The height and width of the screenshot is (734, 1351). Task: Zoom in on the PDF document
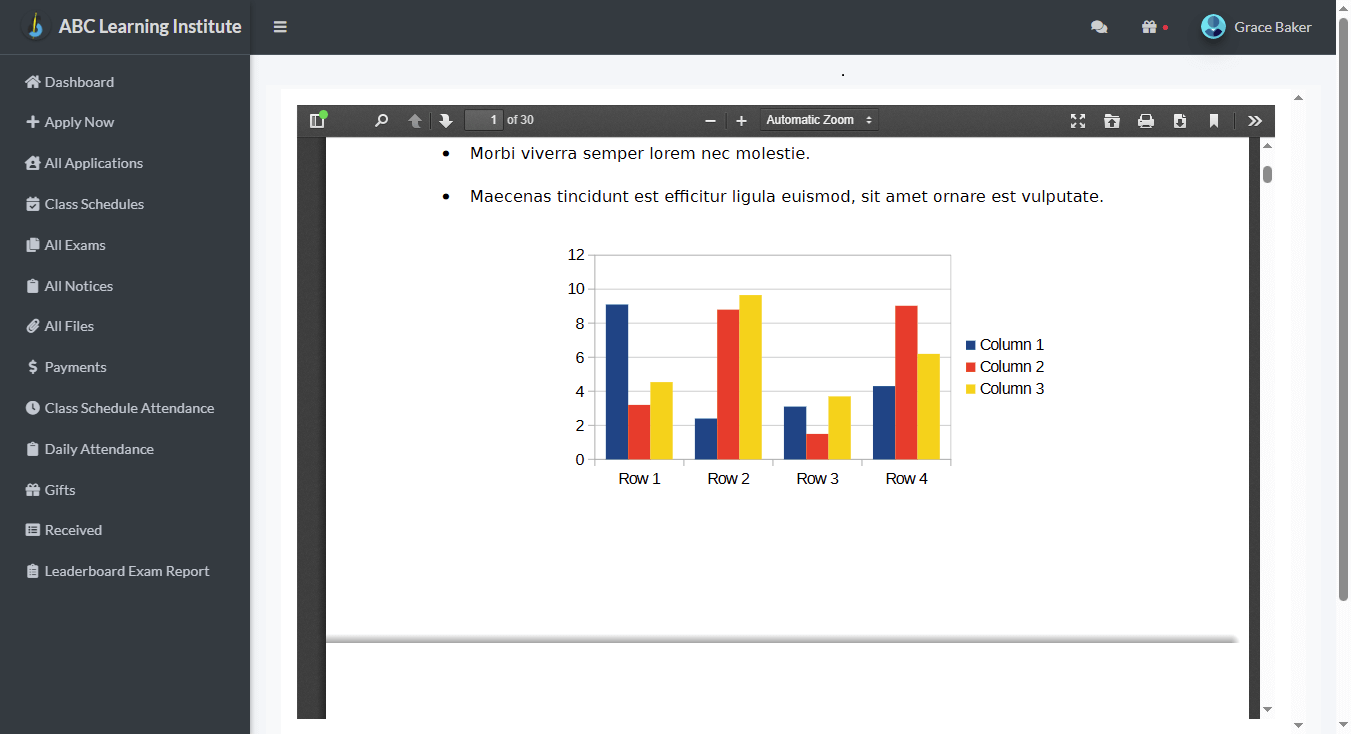click(x=741, y=121)
